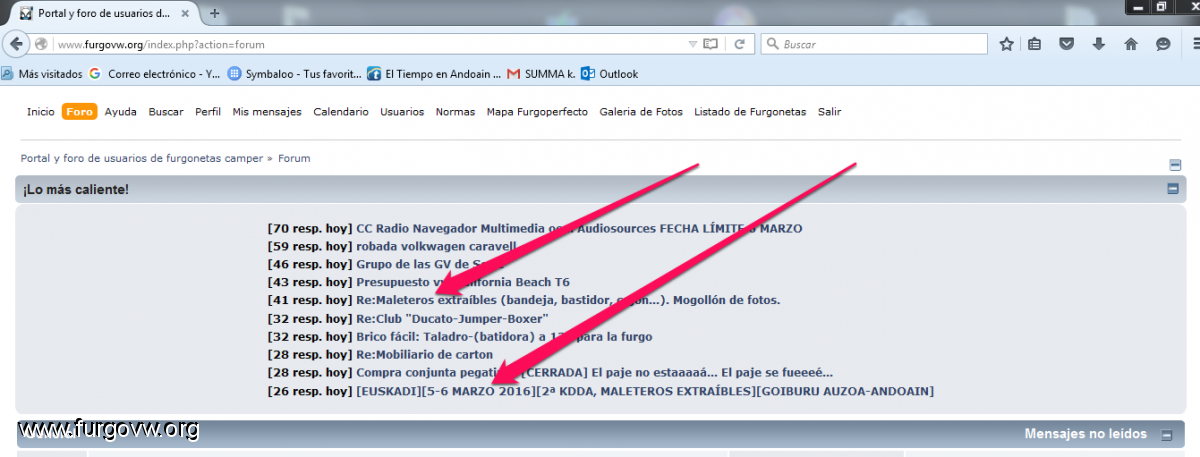The height and width of the screenshot is (457, 1200).
Task: Go to browser home page icon
Action: tap(1131, 44)
